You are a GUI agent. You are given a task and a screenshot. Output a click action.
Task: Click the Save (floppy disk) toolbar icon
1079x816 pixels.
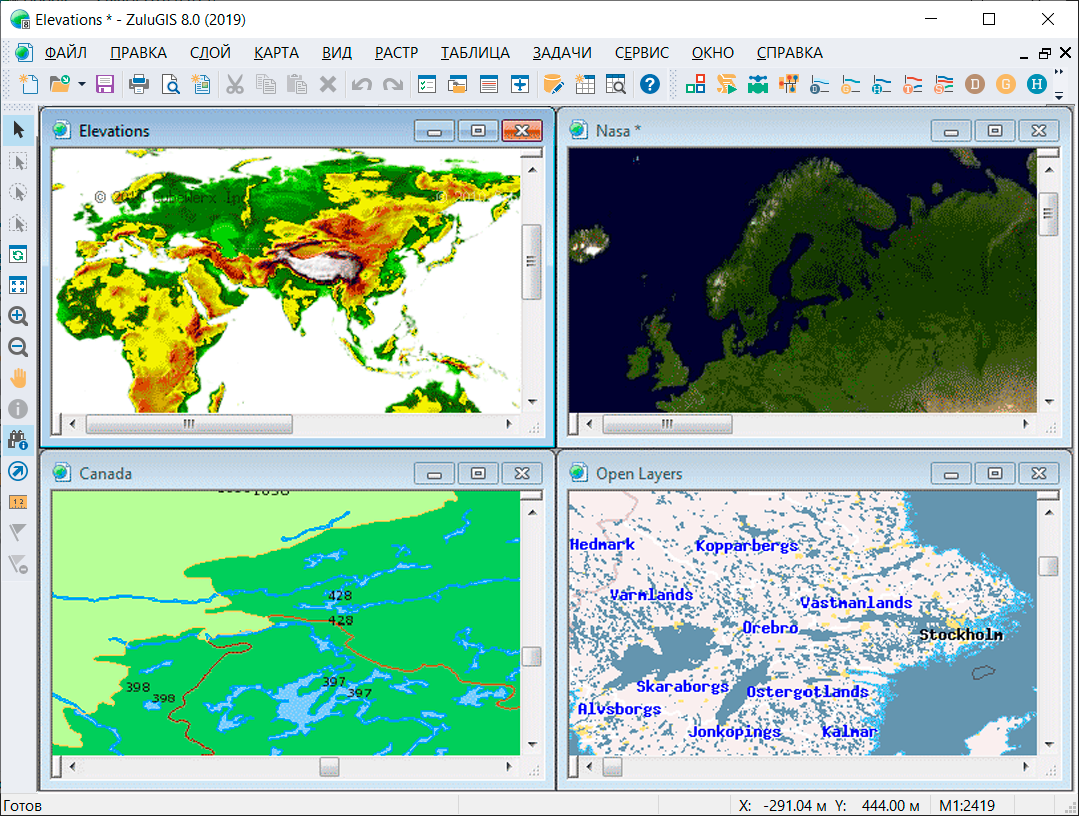point(105,85)
